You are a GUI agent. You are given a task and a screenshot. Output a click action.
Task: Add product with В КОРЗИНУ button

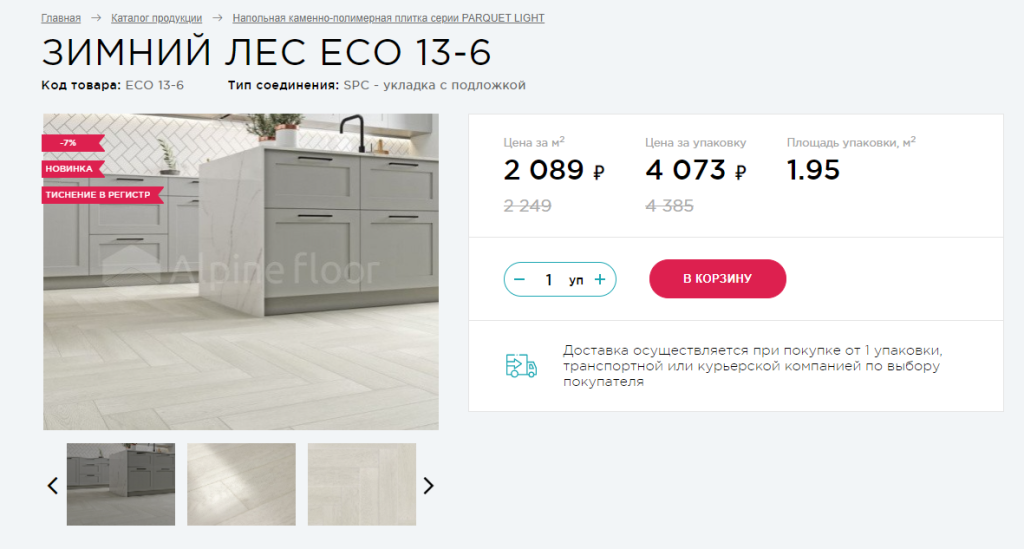717,279
